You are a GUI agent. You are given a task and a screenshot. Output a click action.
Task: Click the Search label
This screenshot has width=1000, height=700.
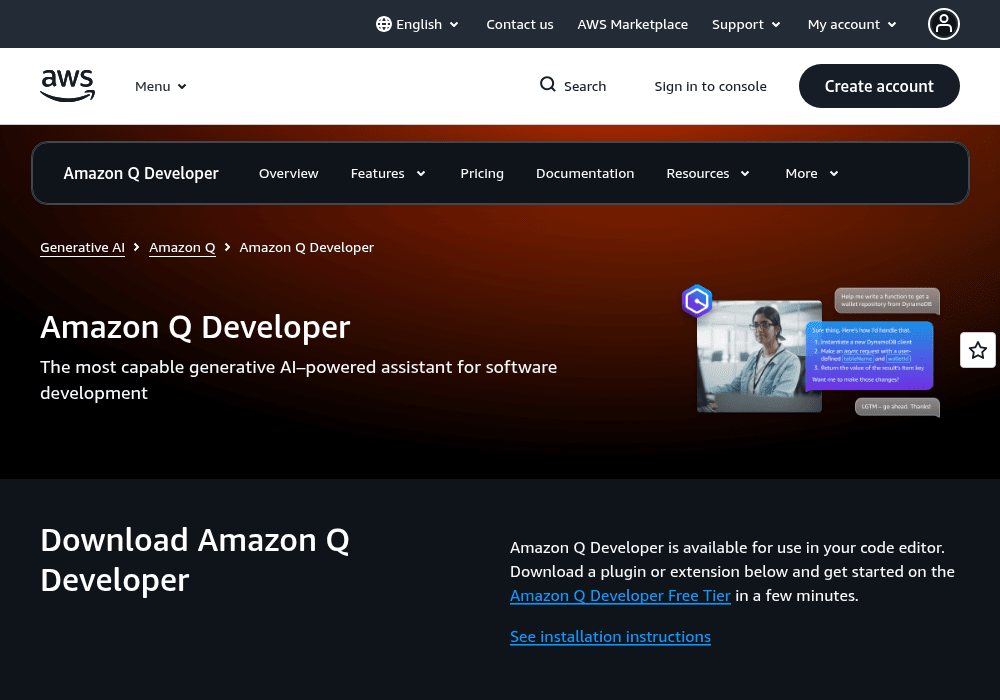[x=585, y=86]
